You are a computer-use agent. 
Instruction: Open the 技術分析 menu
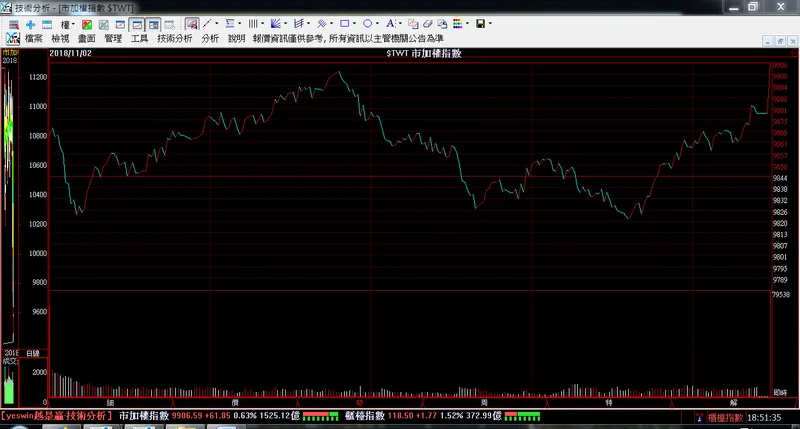coord(174,39)
